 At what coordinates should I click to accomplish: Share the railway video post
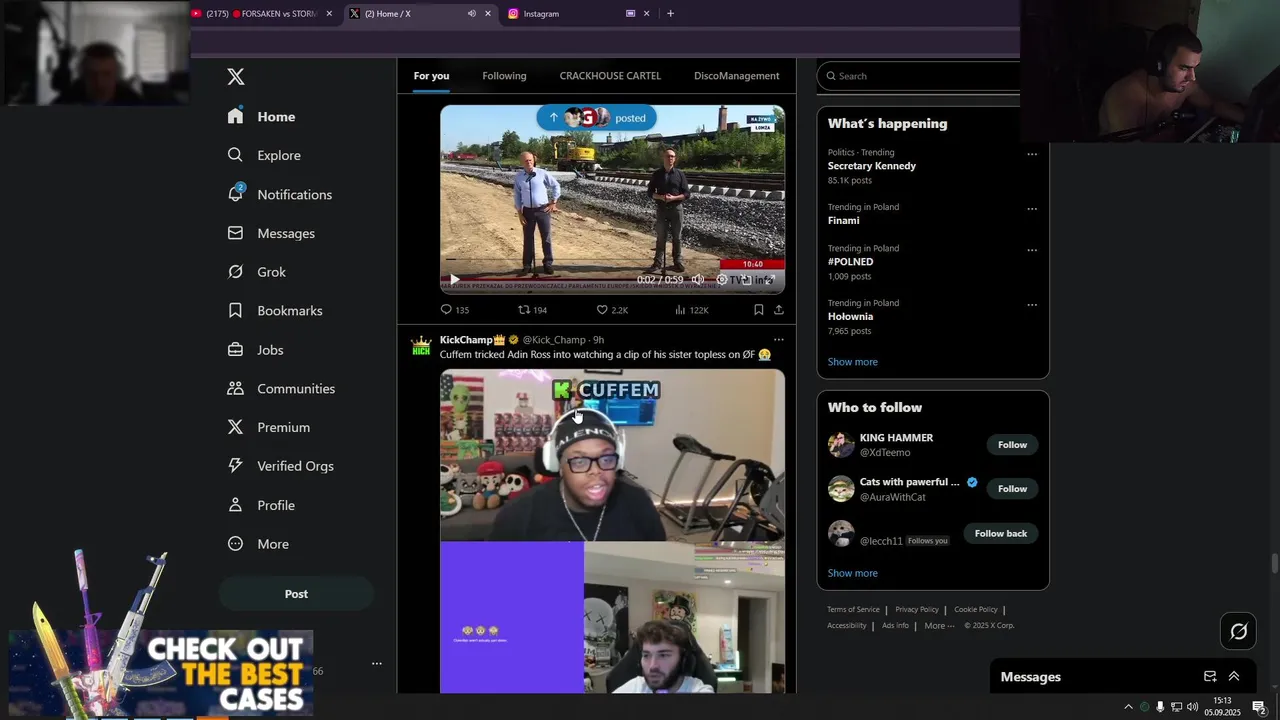tap(778, 310)
